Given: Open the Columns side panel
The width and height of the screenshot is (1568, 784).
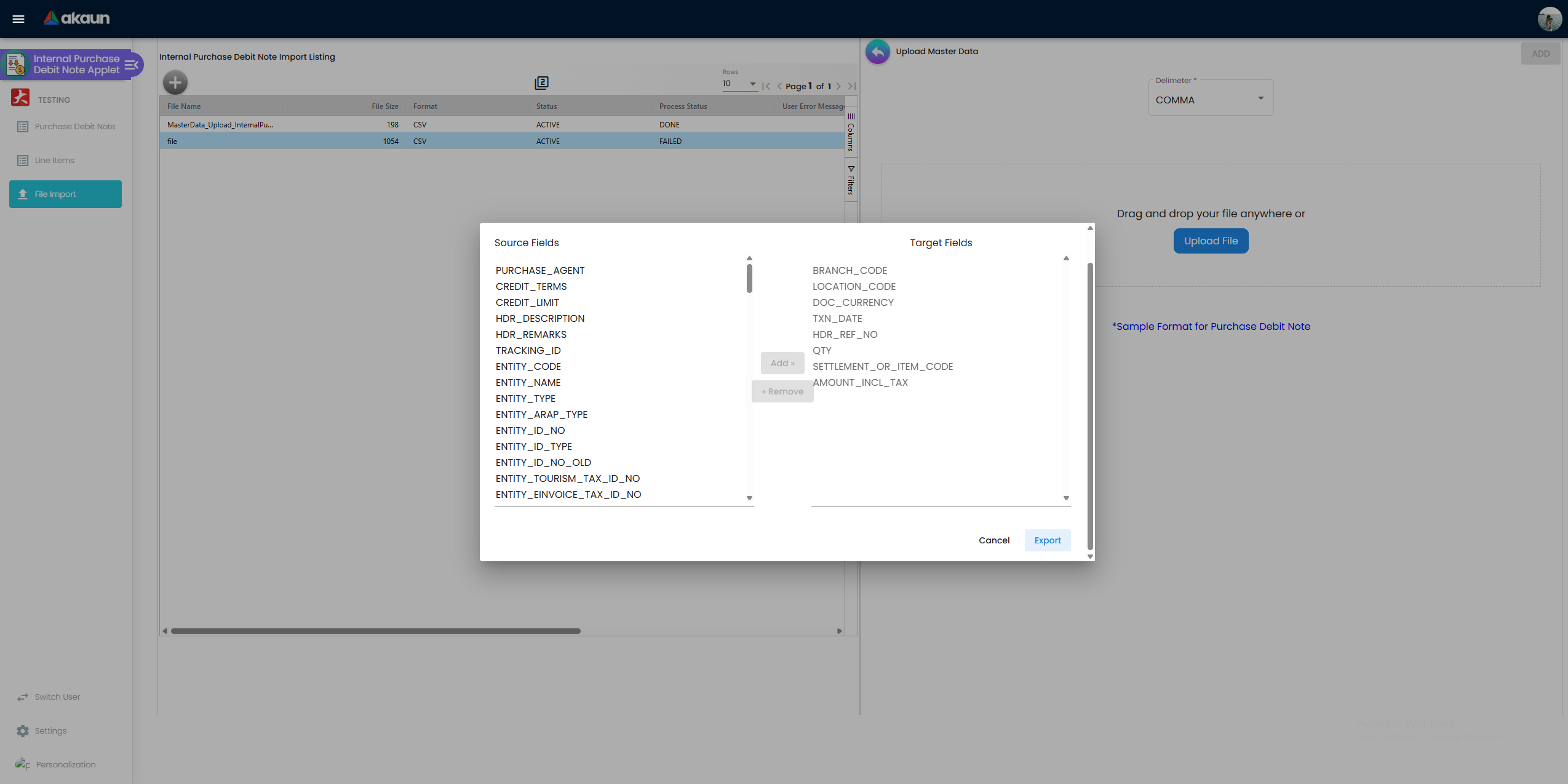Looking at the screenshot, I should click(x=851, y=132).
